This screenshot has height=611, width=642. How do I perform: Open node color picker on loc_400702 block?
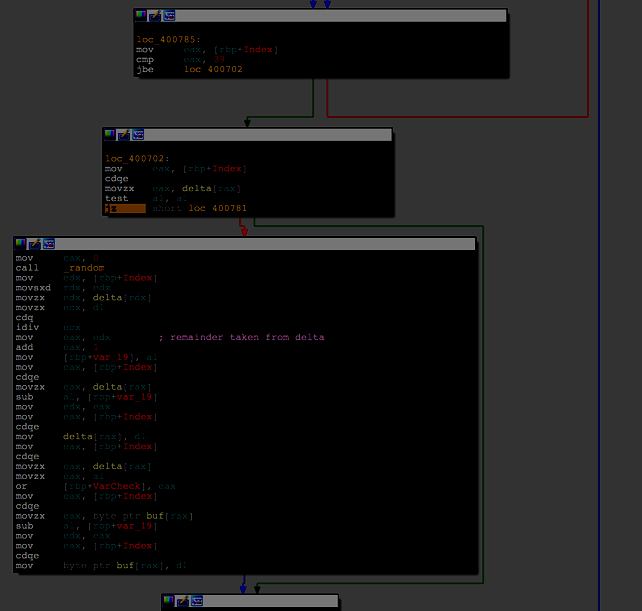tap(110, 134)
